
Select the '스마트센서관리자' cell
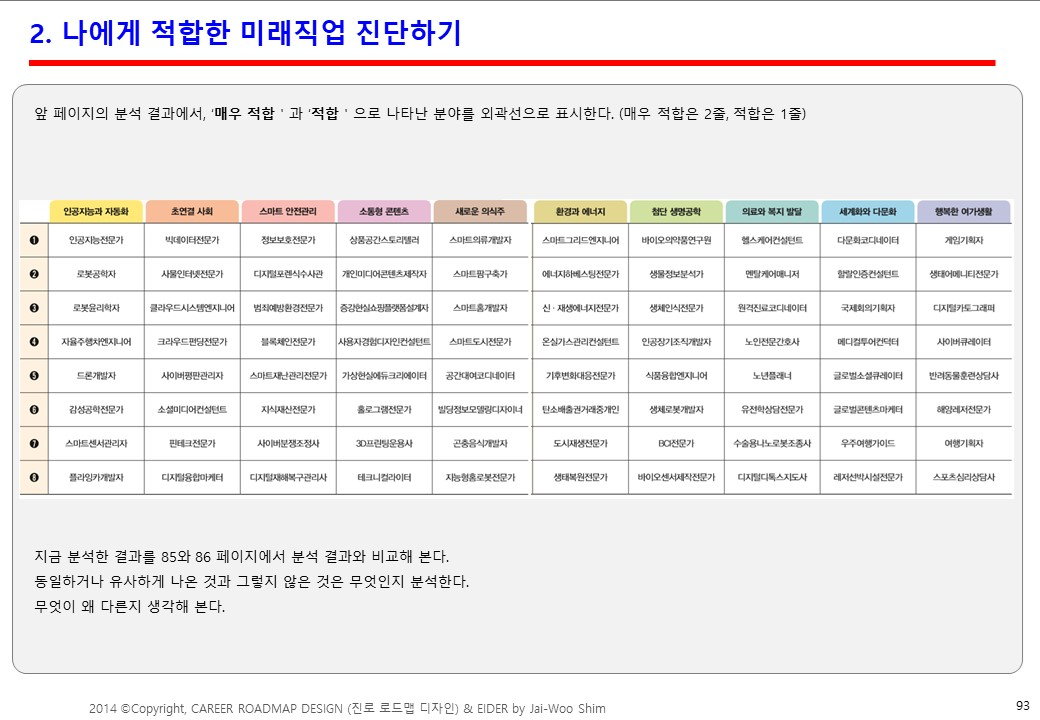[96, 443]
